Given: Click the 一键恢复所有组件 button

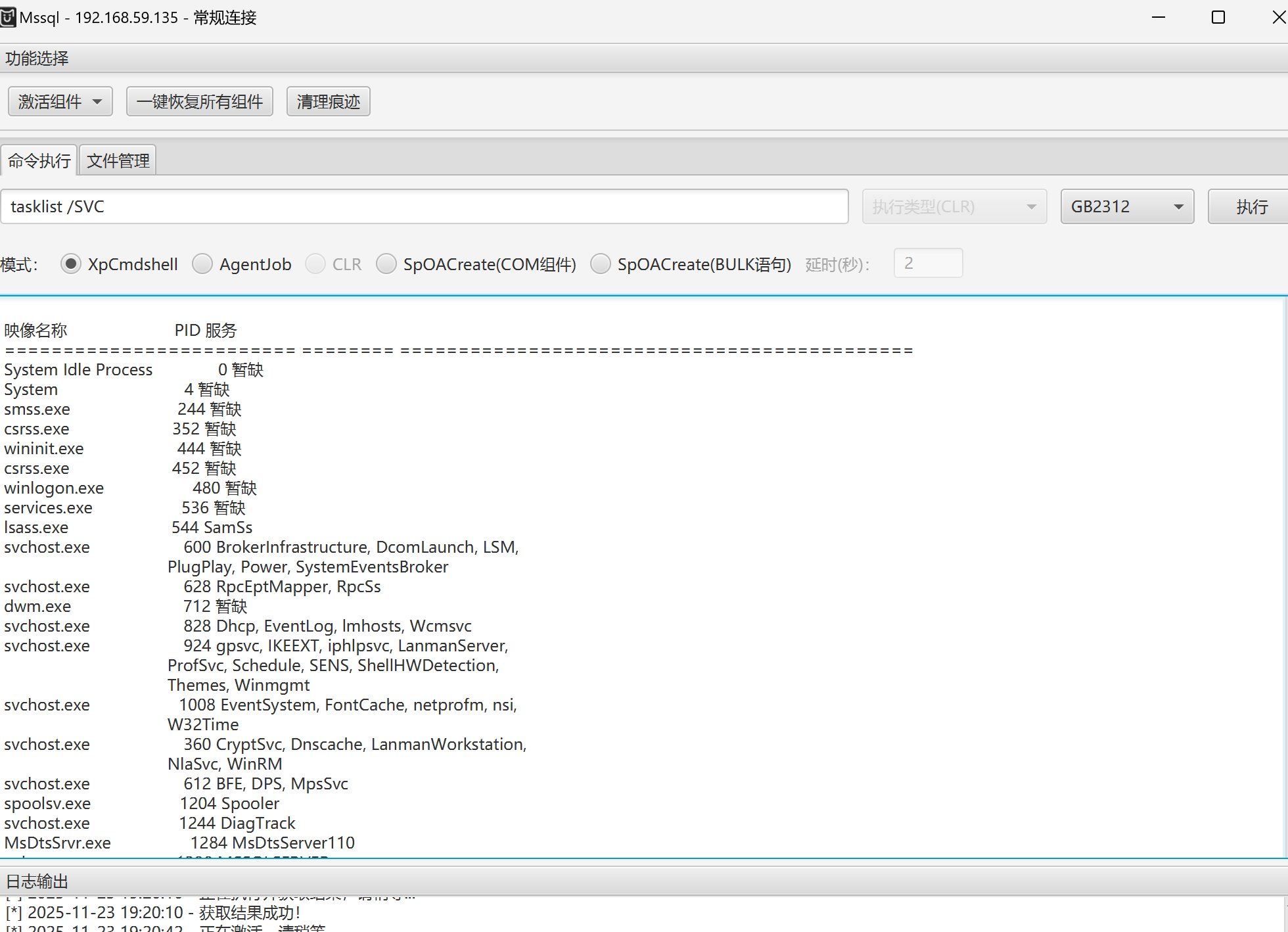Looking at the screenshot, I should pyautogui.click(x=199, y=102).
